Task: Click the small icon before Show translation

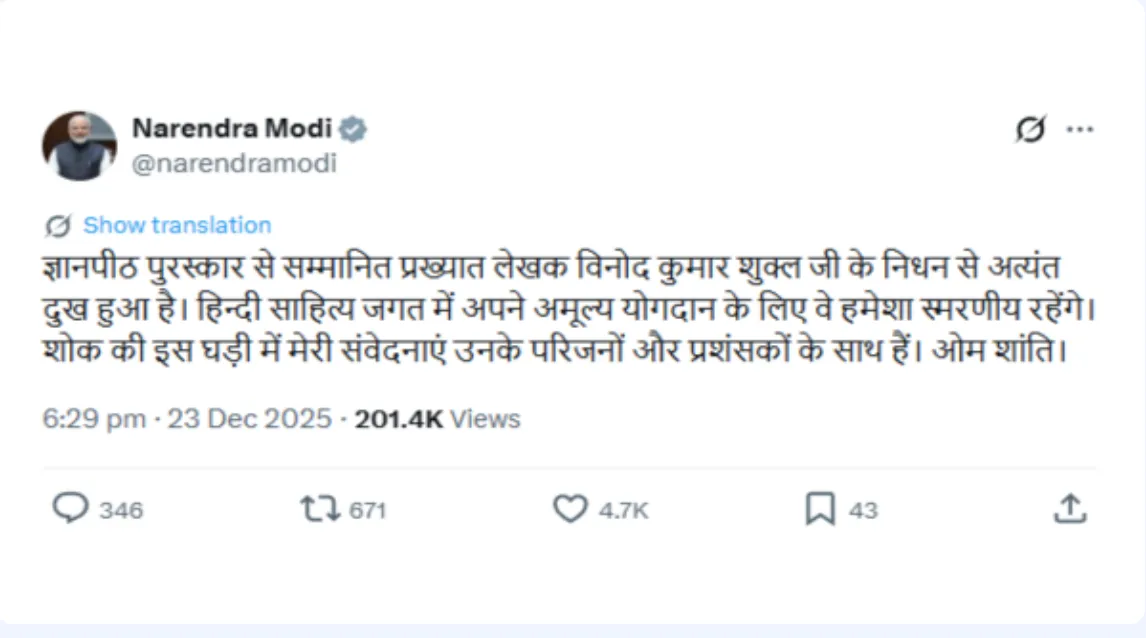Action: click(x=58, y=225)
